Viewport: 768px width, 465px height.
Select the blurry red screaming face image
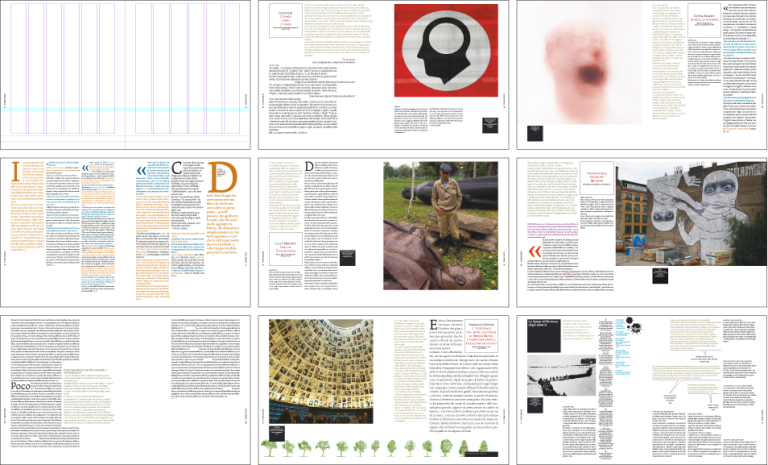[x=580, y=60]
